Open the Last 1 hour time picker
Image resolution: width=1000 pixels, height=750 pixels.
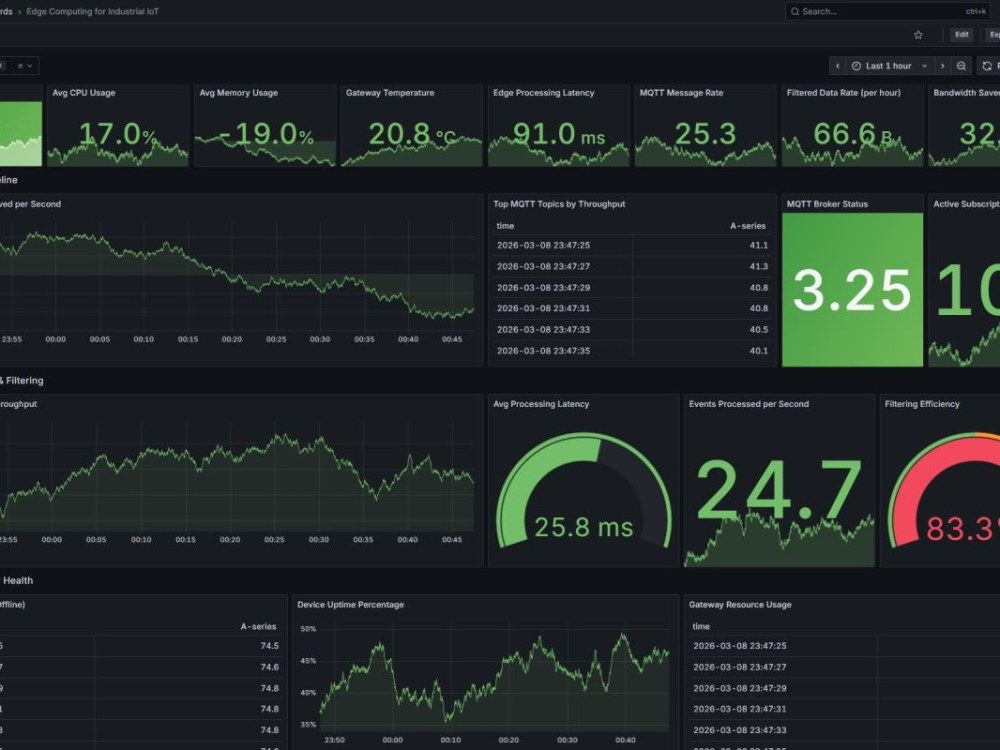pyautogui.click(x=889, y=66)
